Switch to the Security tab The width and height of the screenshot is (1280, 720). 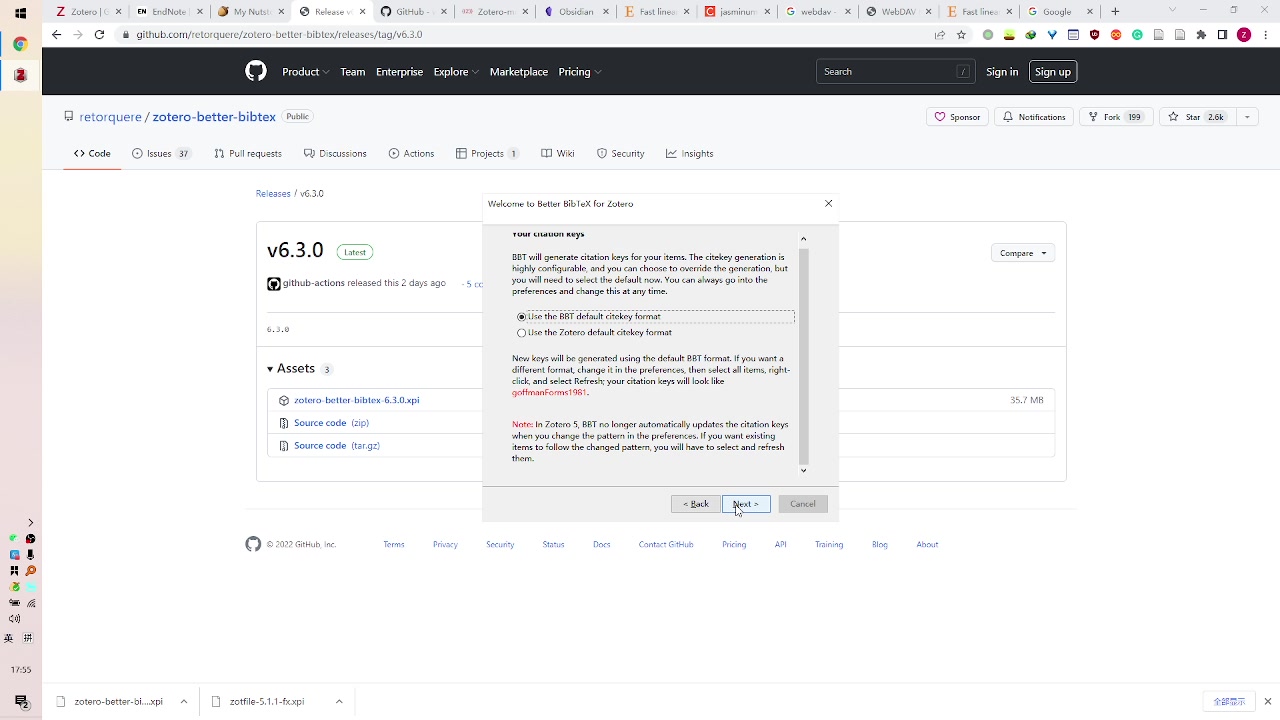620,154
